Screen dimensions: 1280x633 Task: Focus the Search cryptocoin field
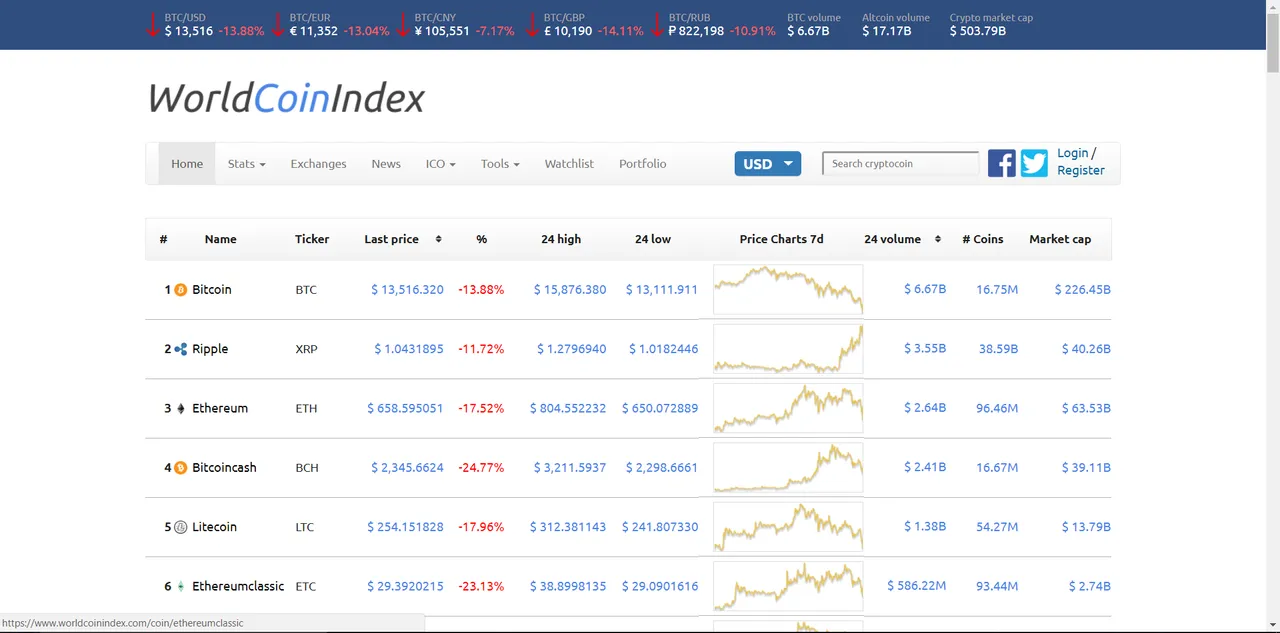pos(900,164)
